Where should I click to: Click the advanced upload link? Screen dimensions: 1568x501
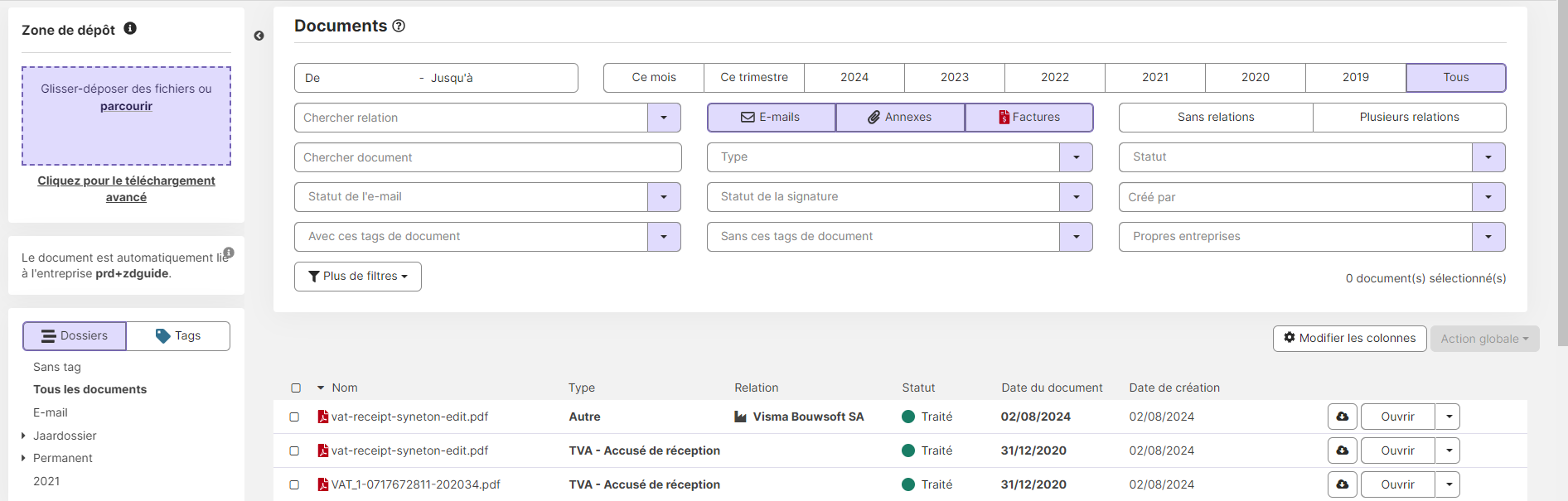pyautogui.click(x=126, y=189)
